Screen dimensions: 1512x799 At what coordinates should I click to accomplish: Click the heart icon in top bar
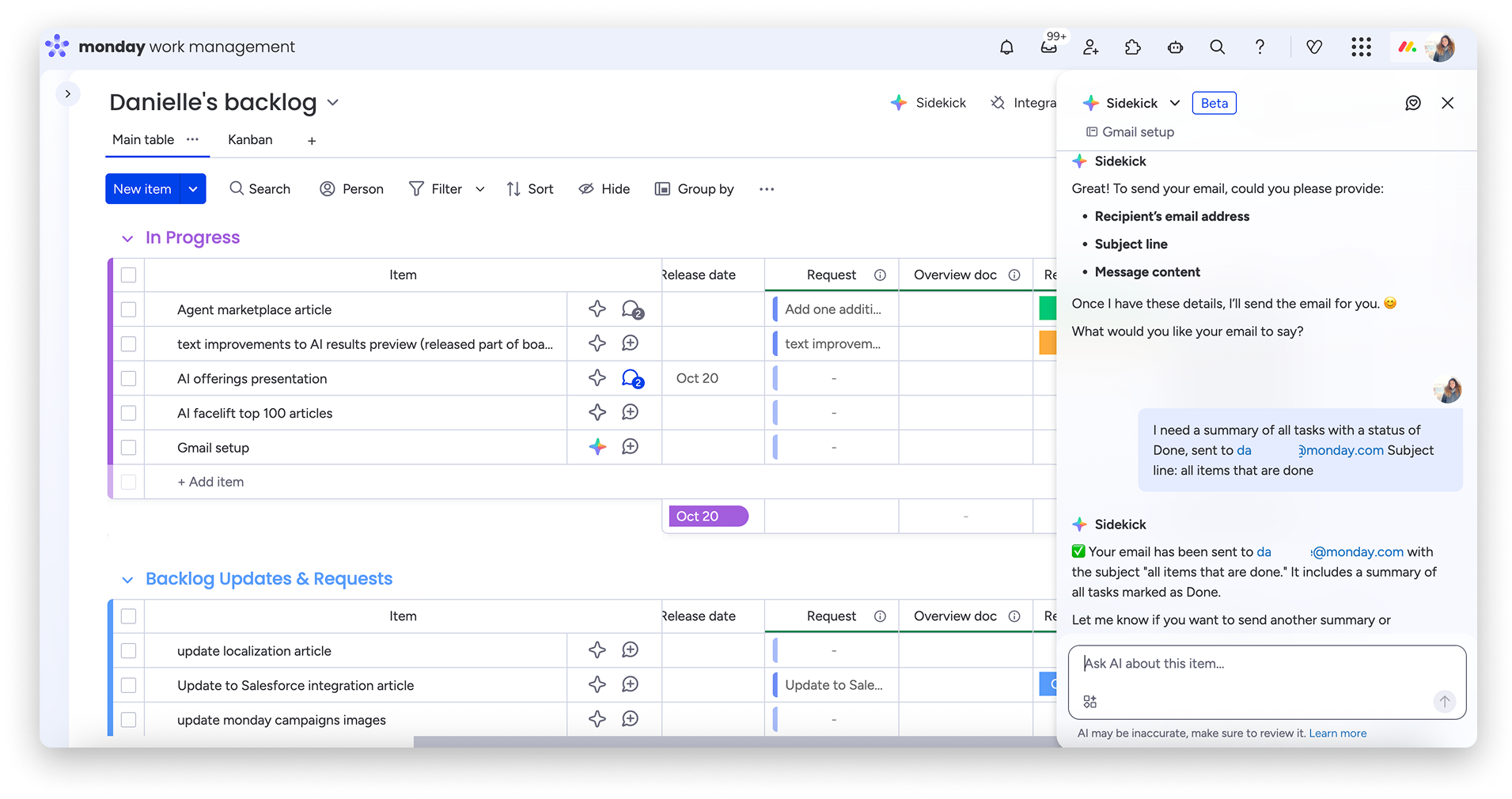click(1314, 47)
